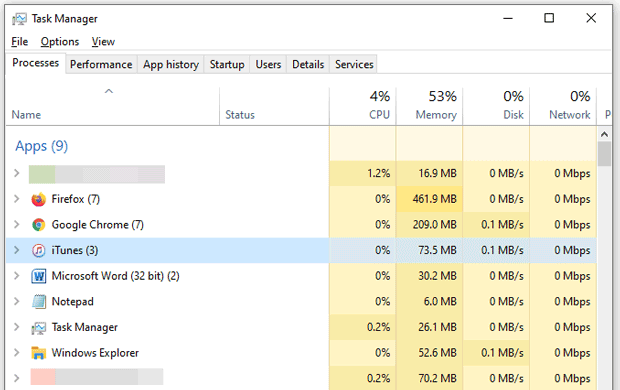
Task: Click the 70.2 MB memory cell
Action: [x=429, y=378]
